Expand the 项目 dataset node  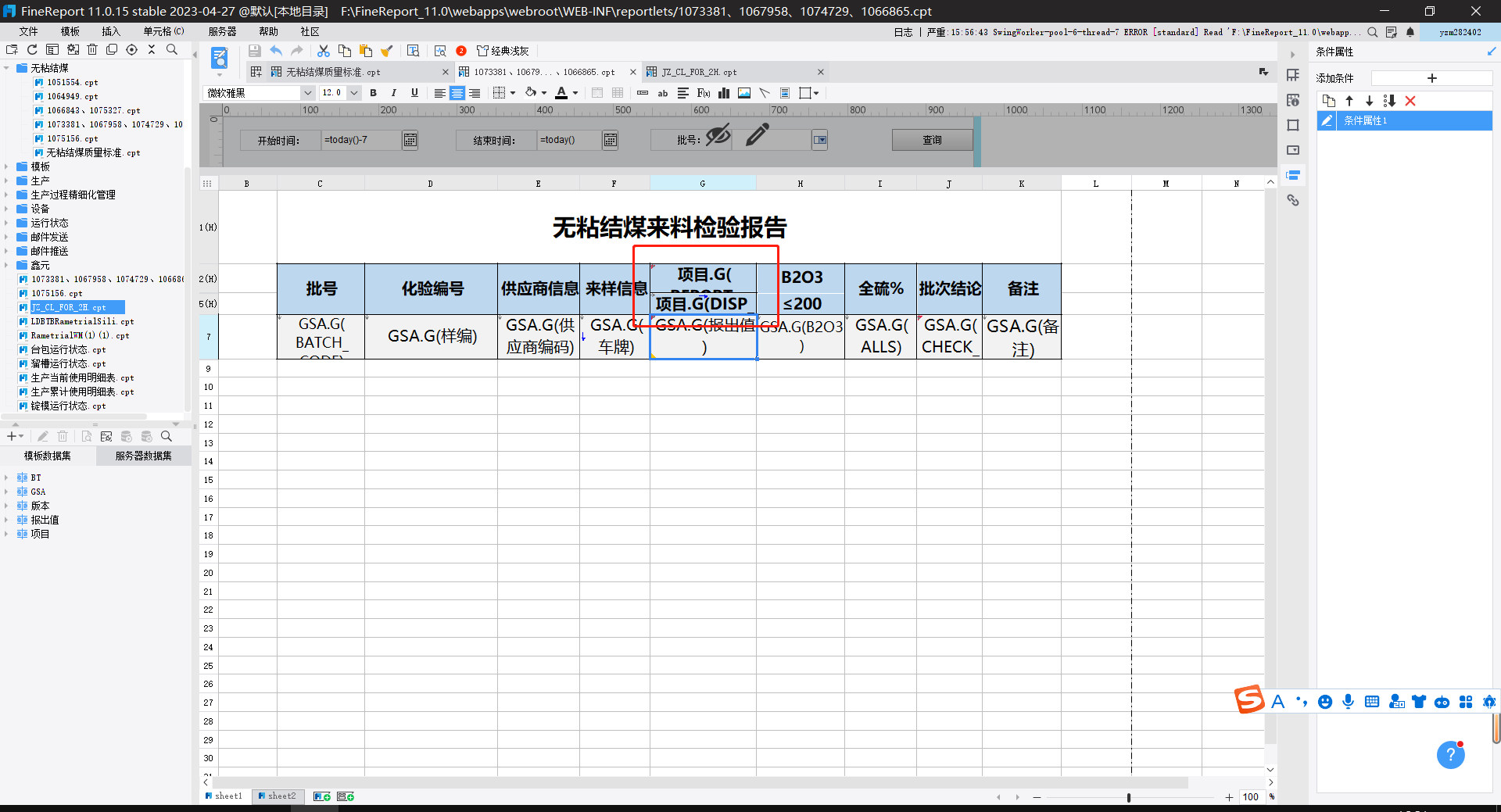(6, 534)
